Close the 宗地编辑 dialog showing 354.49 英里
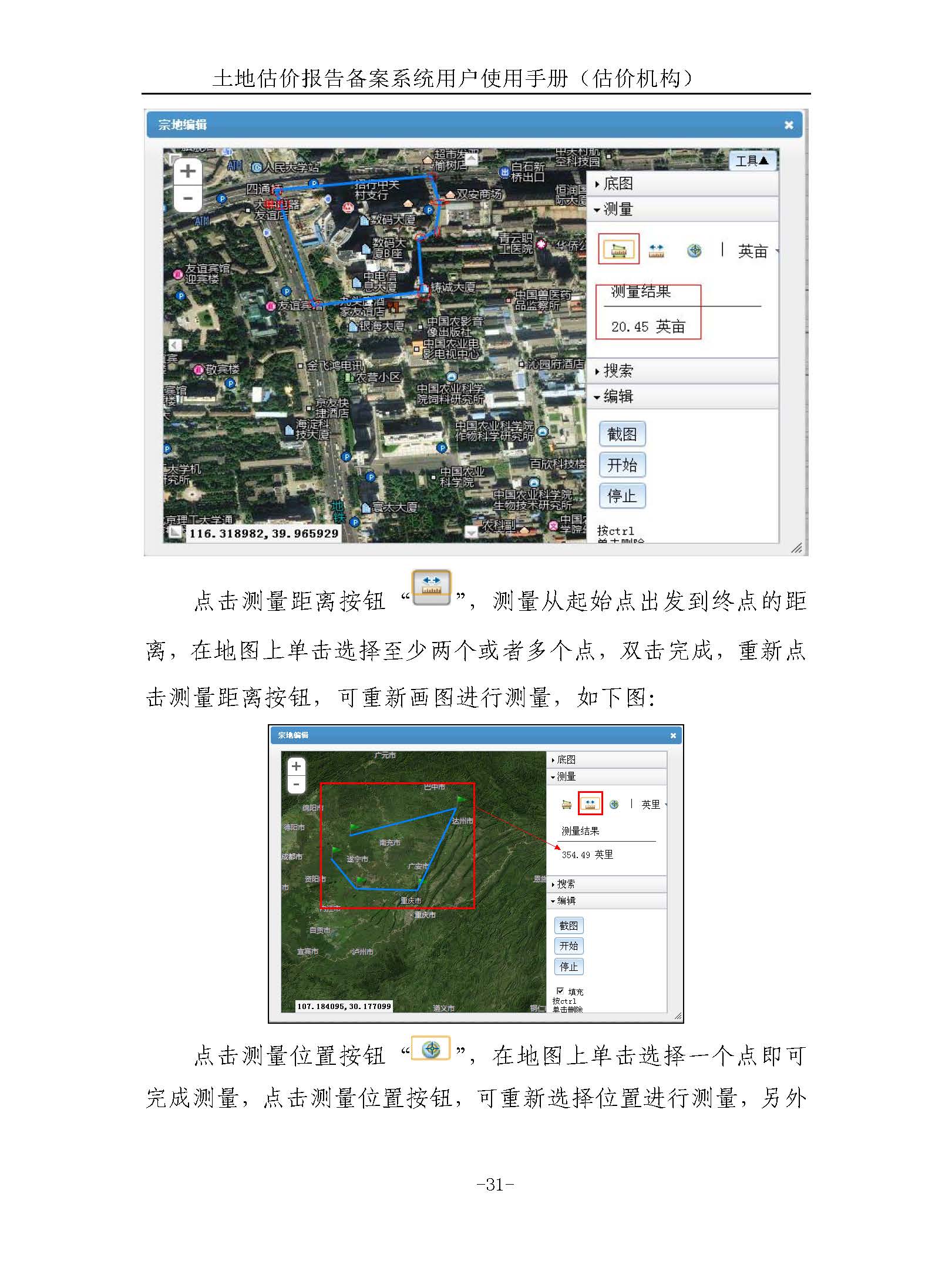 (673, 735)
